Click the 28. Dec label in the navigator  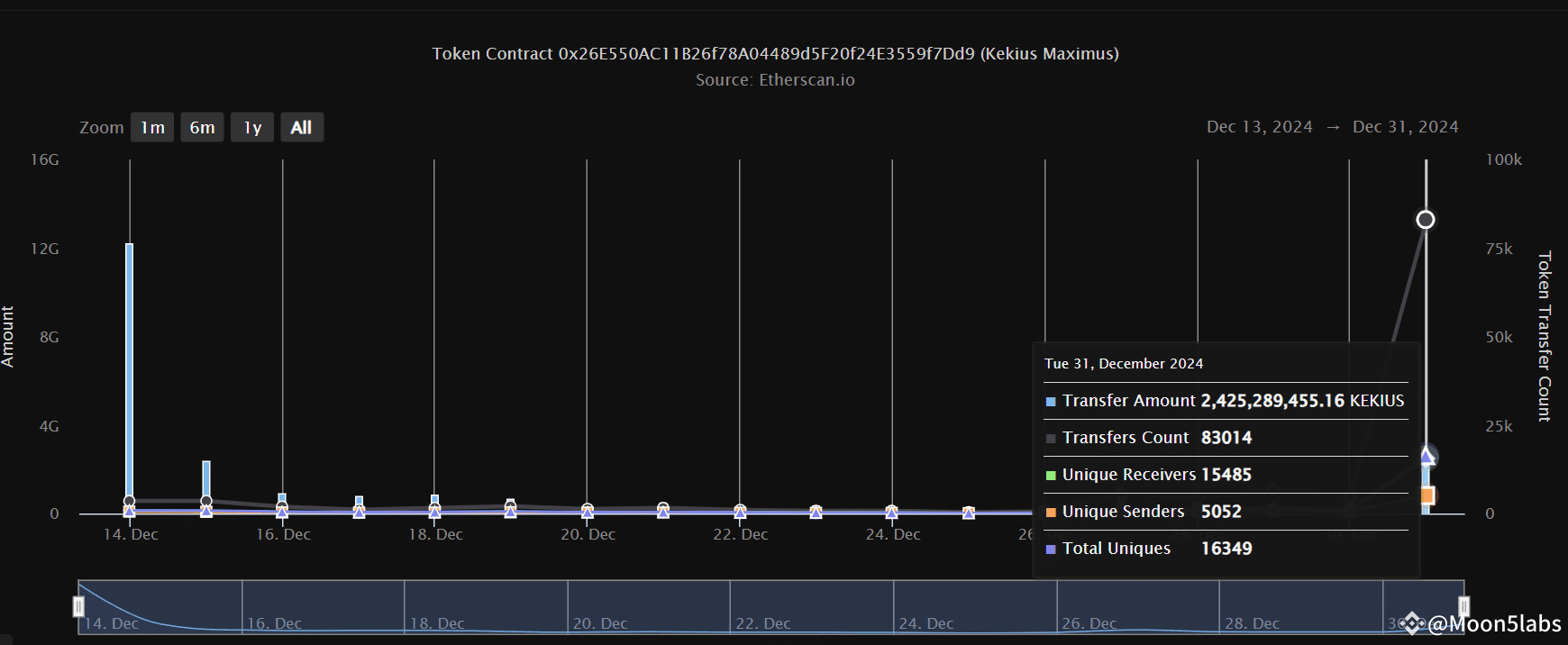tap(1253, 623)
